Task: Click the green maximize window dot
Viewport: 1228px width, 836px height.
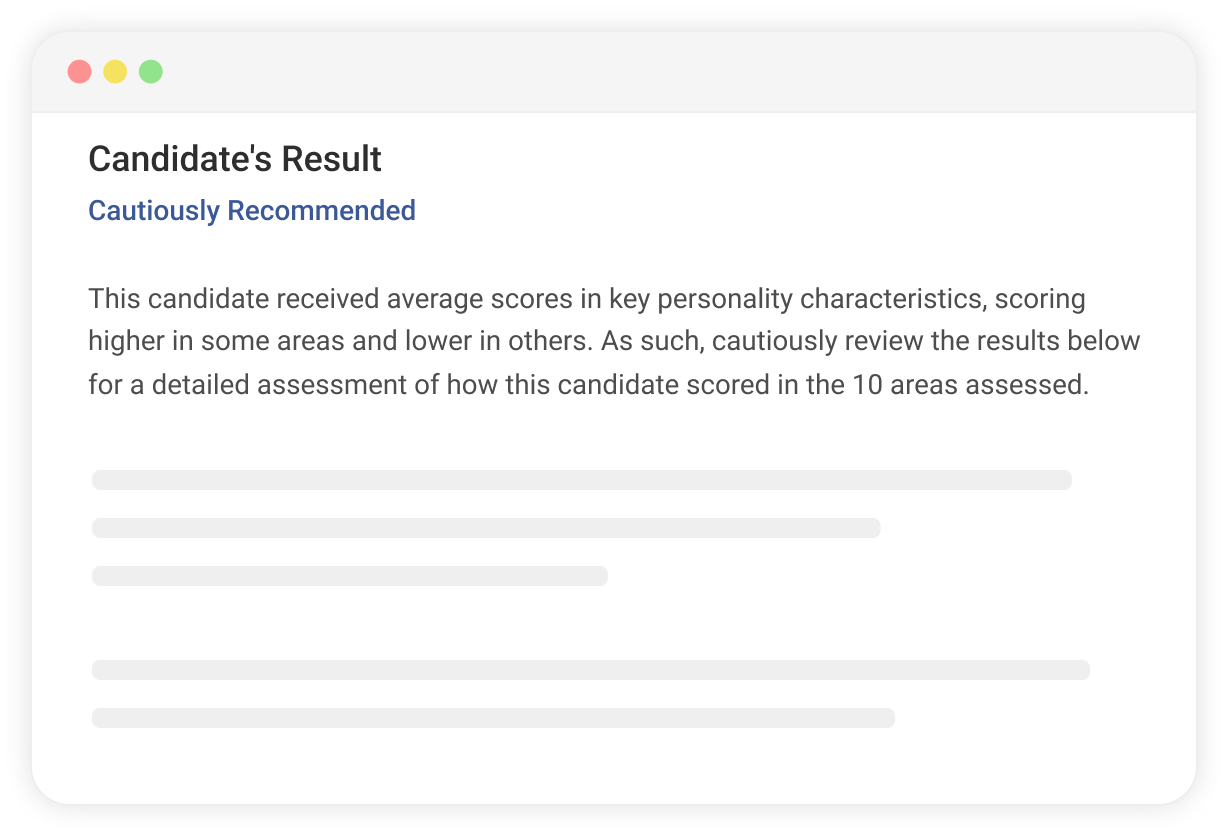Action: click(151, 72)
